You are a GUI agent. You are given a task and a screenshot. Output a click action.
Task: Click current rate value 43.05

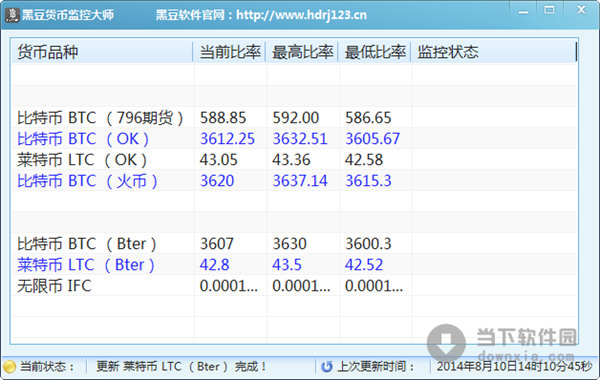point(218,160)
